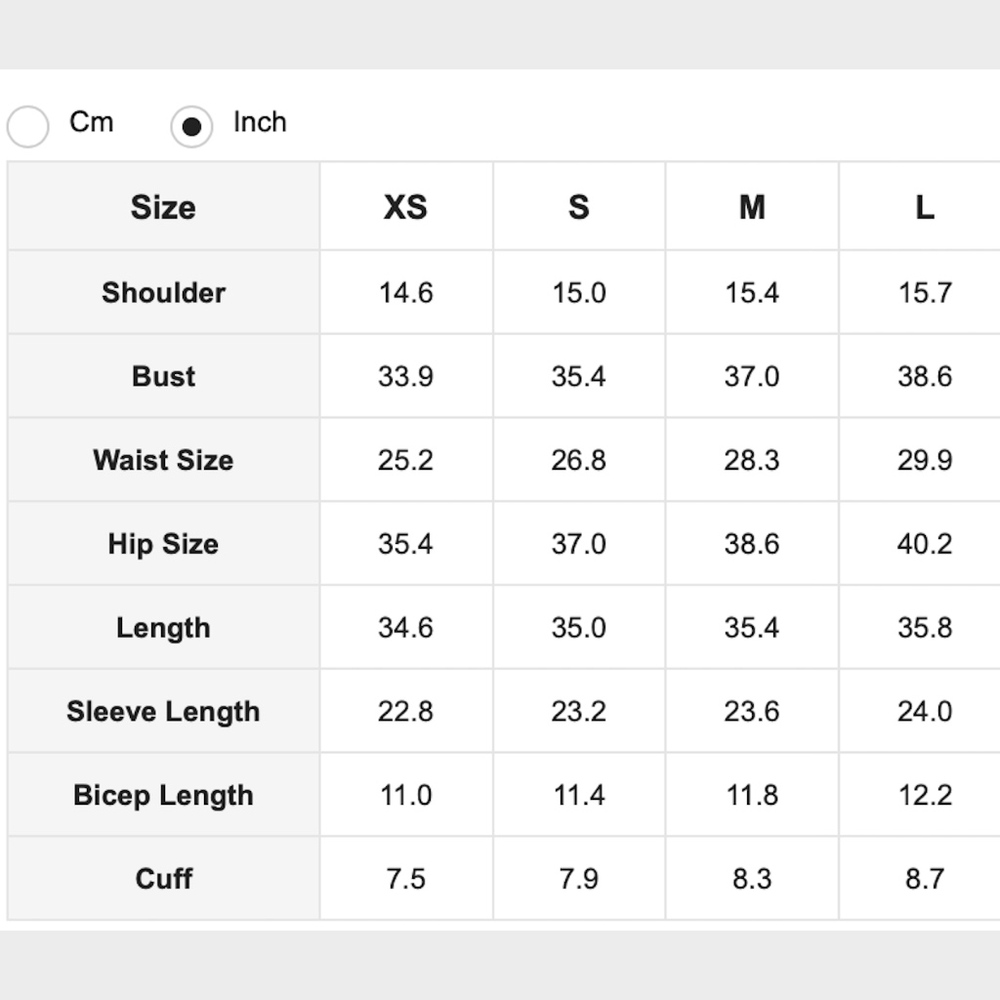Click the L size column header
1000x1000 pixels.
pyautogui.click(x=924, y=207)
